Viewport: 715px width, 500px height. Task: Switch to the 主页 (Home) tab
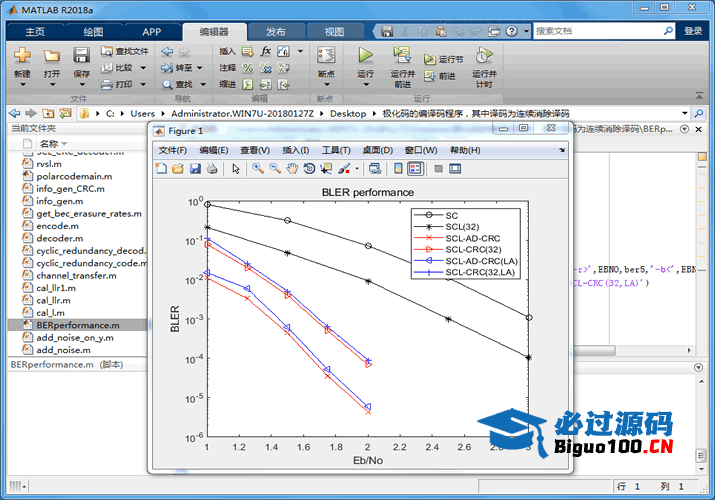coord(35,31)
